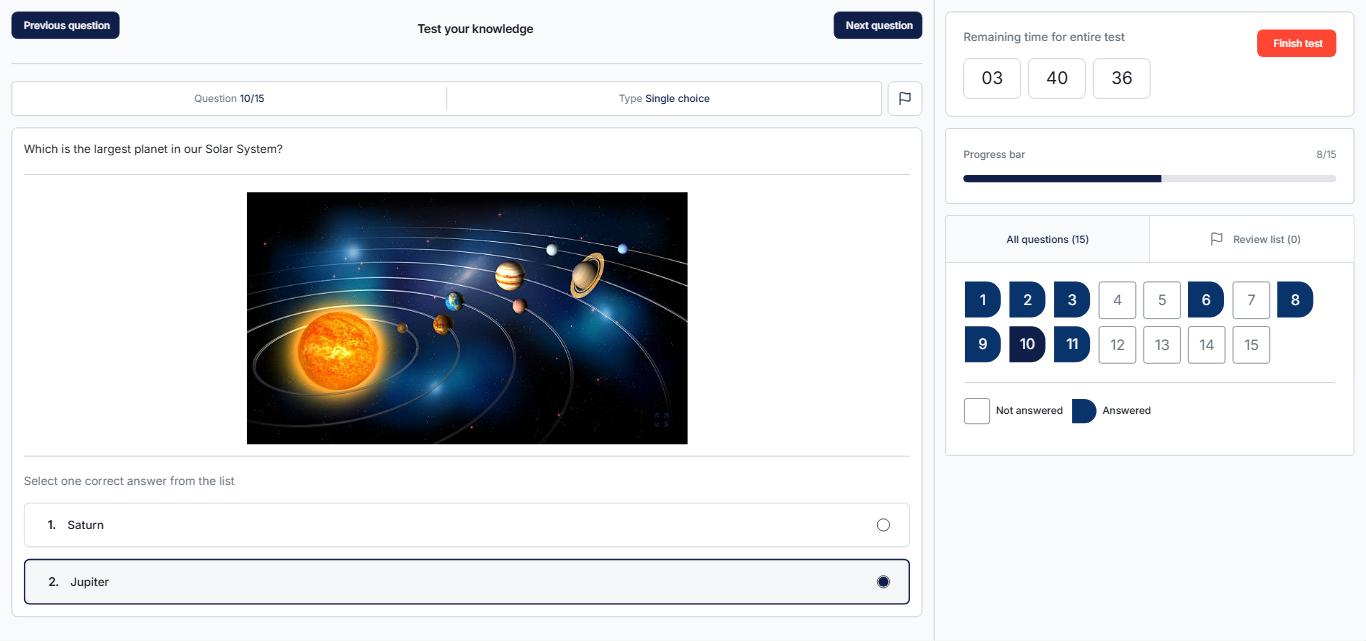Expand the solar system image fullscreen
This screenshot has height=641, width=1366.
point(662,419)
